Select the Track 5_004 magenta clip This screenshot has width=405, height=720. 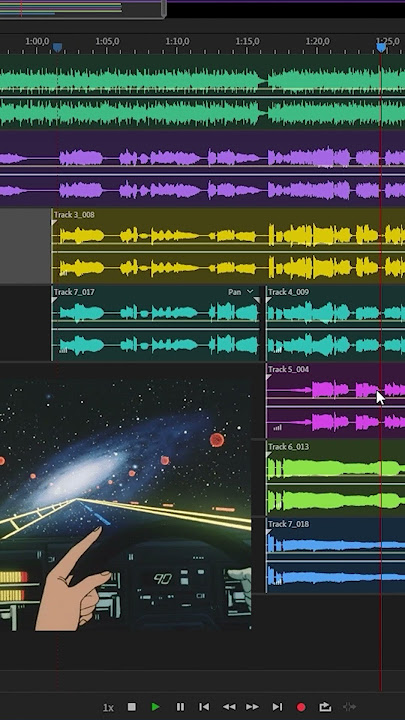(336, 400)
